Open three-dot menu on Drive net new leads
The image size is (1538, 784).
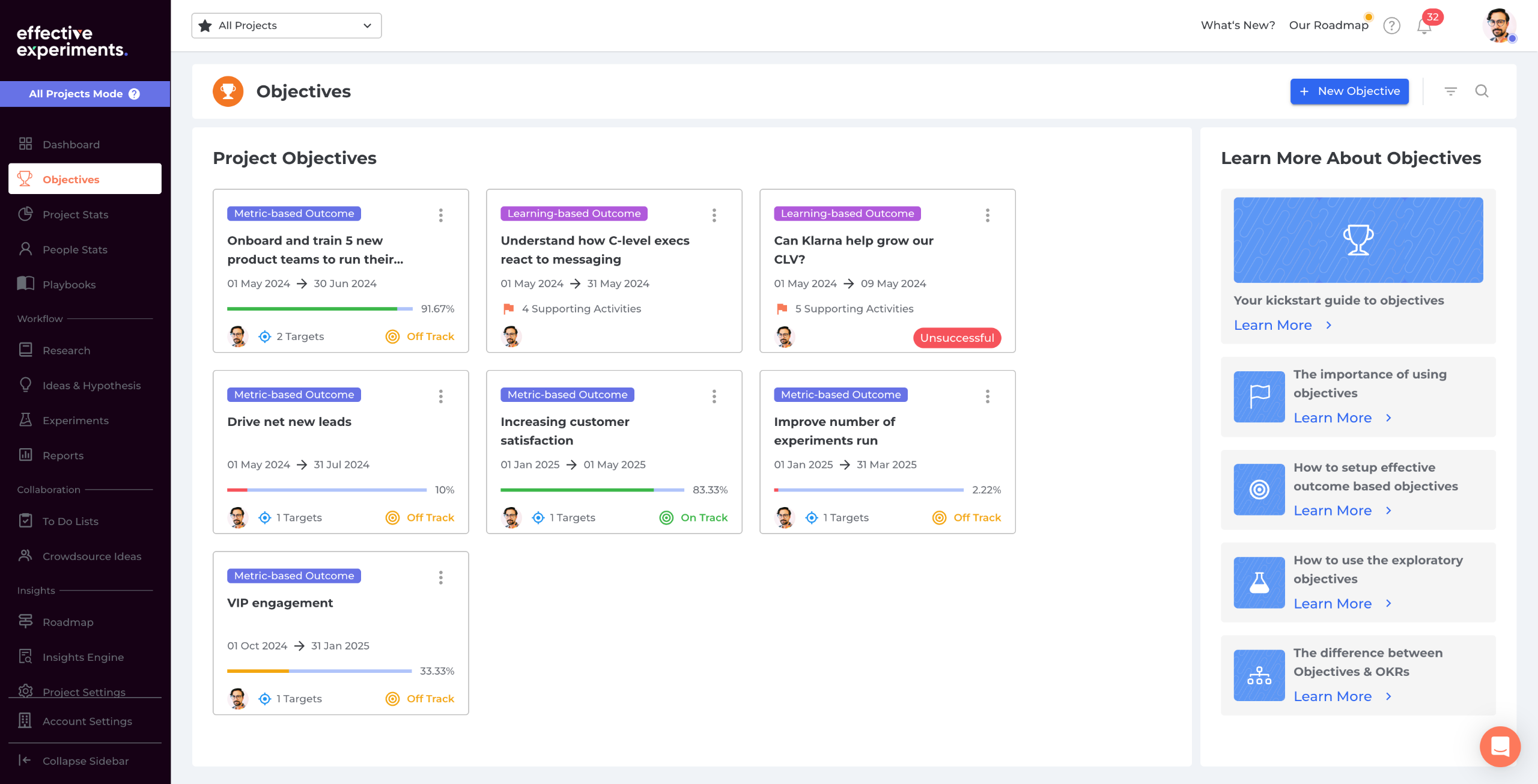coord(440,397)
